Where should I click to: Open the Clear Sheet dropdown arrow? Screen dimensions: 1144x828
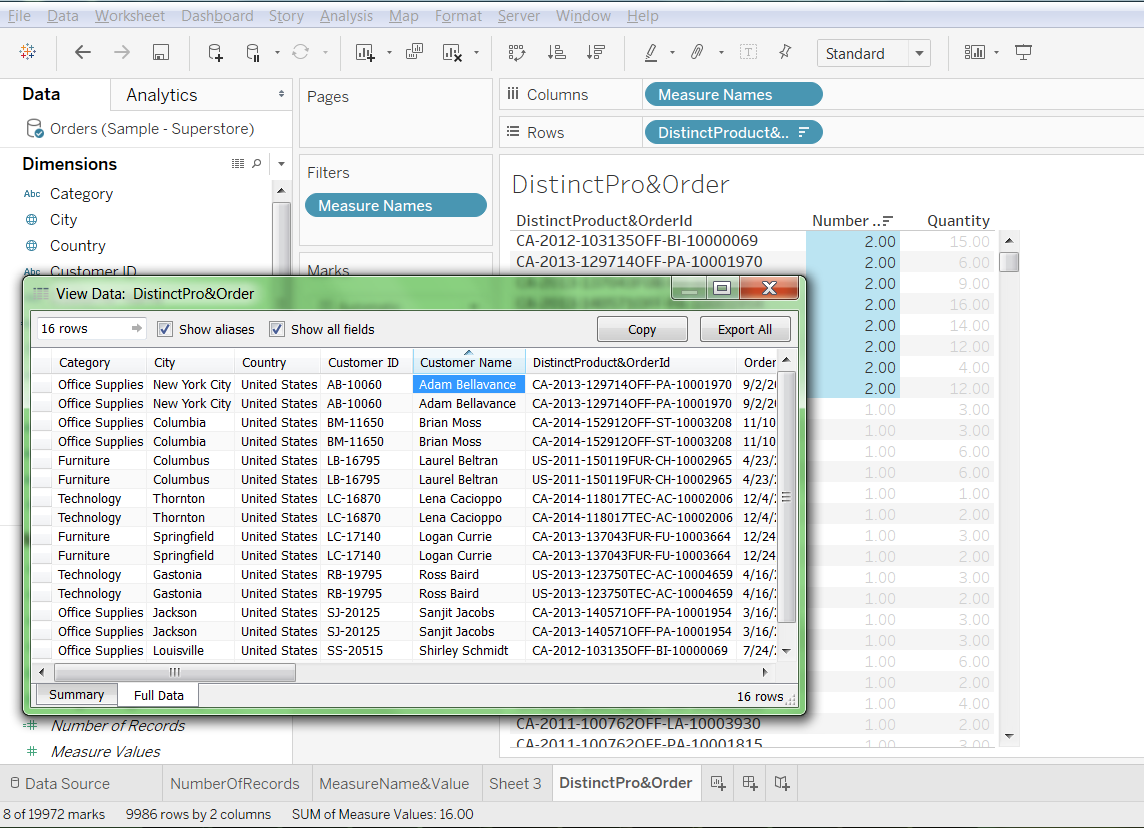pos(476,53)
